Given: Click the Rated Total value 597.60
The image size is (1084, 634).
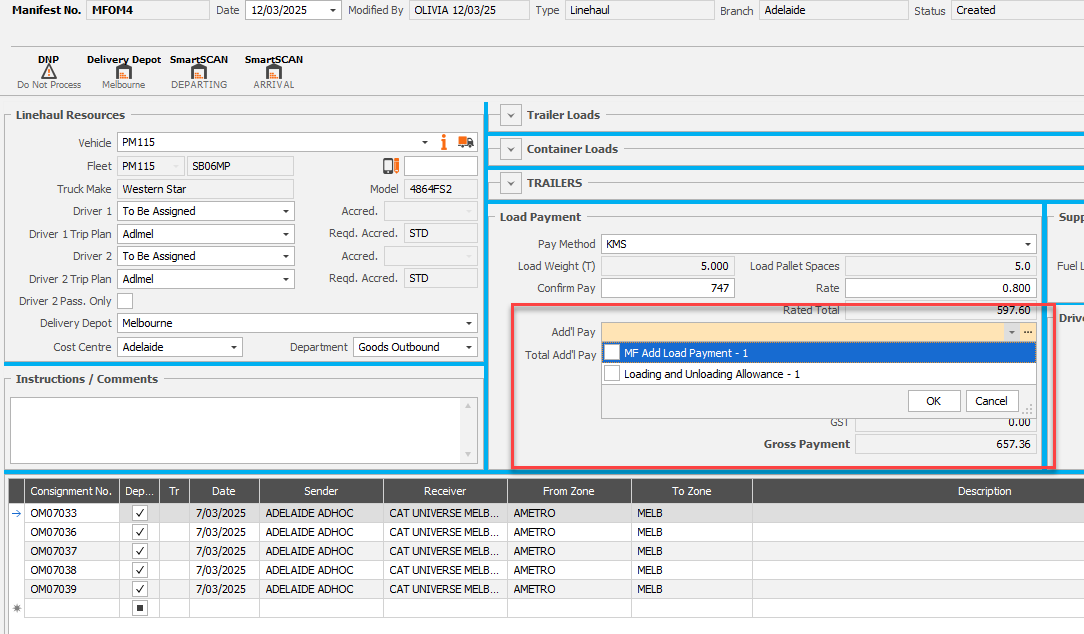Looking at the screenshot, I should point(941,311).
